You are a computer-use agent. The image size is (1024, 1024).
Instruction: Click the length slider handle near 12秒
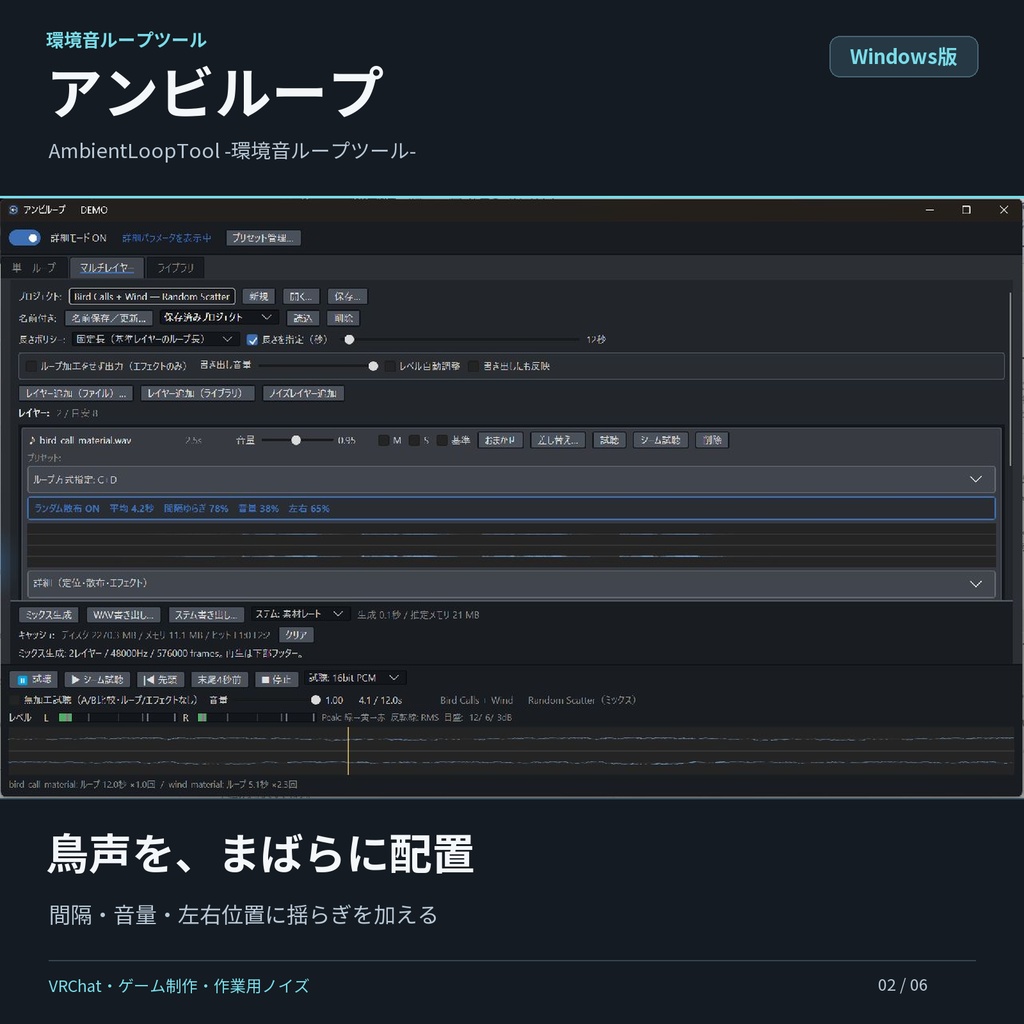(349, 340)
